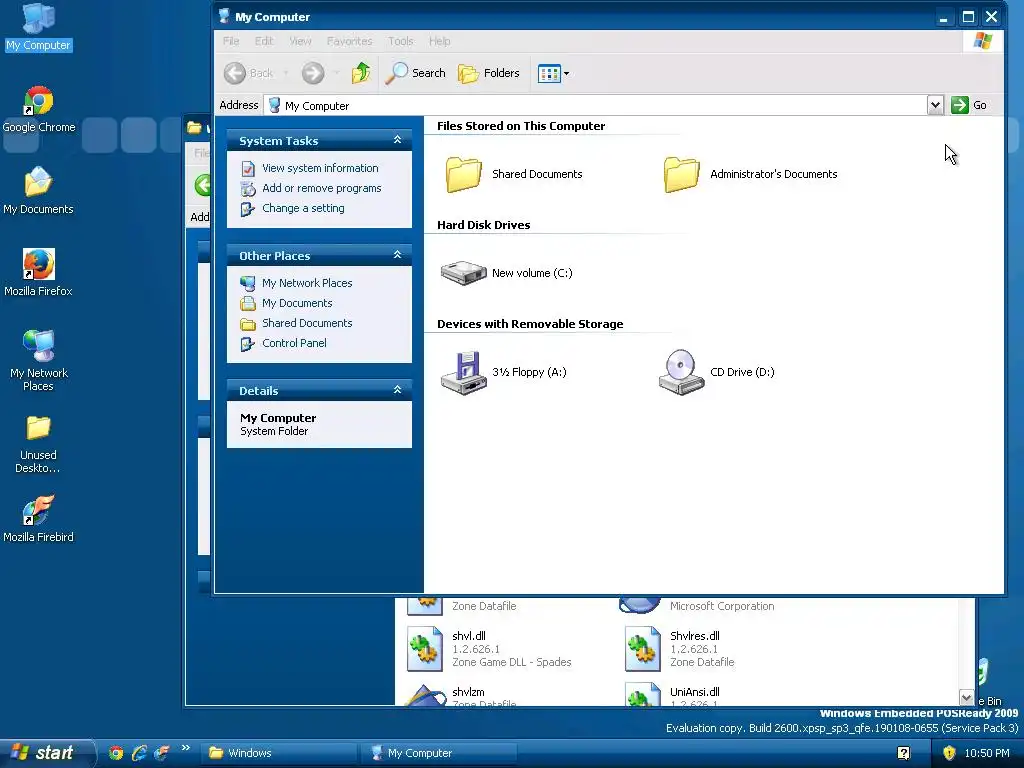
Task: Open My Documents link in Other Places
Action: tap(297, 303)
